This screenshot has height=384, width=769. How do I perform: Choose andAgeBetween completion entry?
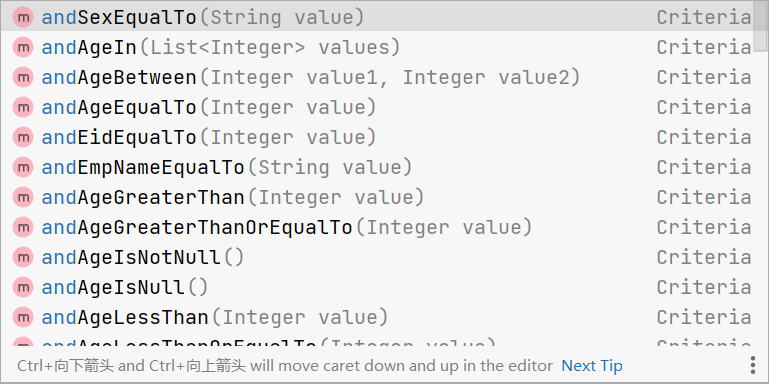tap(377, 77)
